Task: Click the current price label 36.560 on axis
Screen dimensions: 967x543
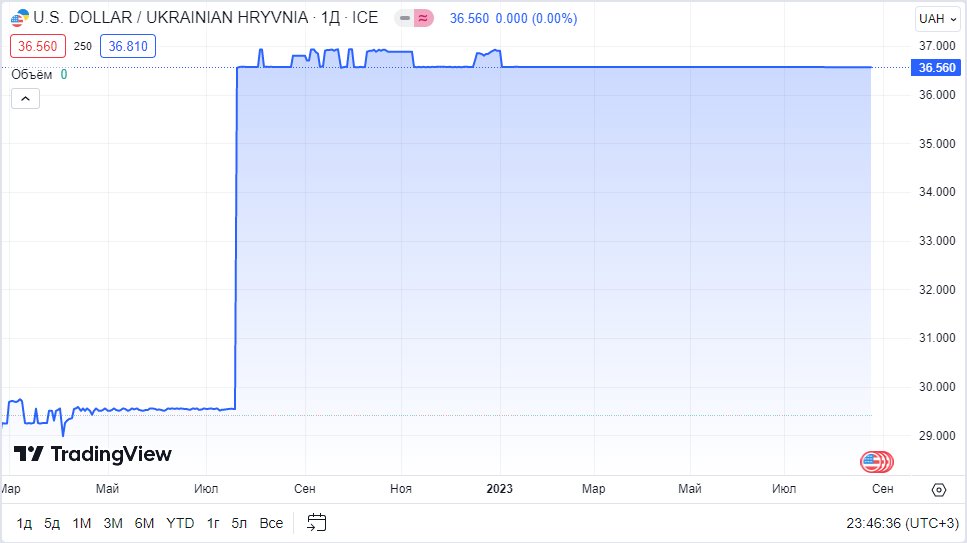Action: 936,67
